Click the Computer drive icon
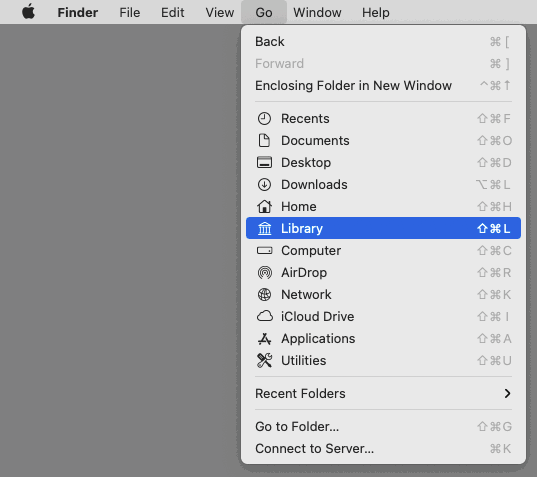 click(x=264, y=251)
